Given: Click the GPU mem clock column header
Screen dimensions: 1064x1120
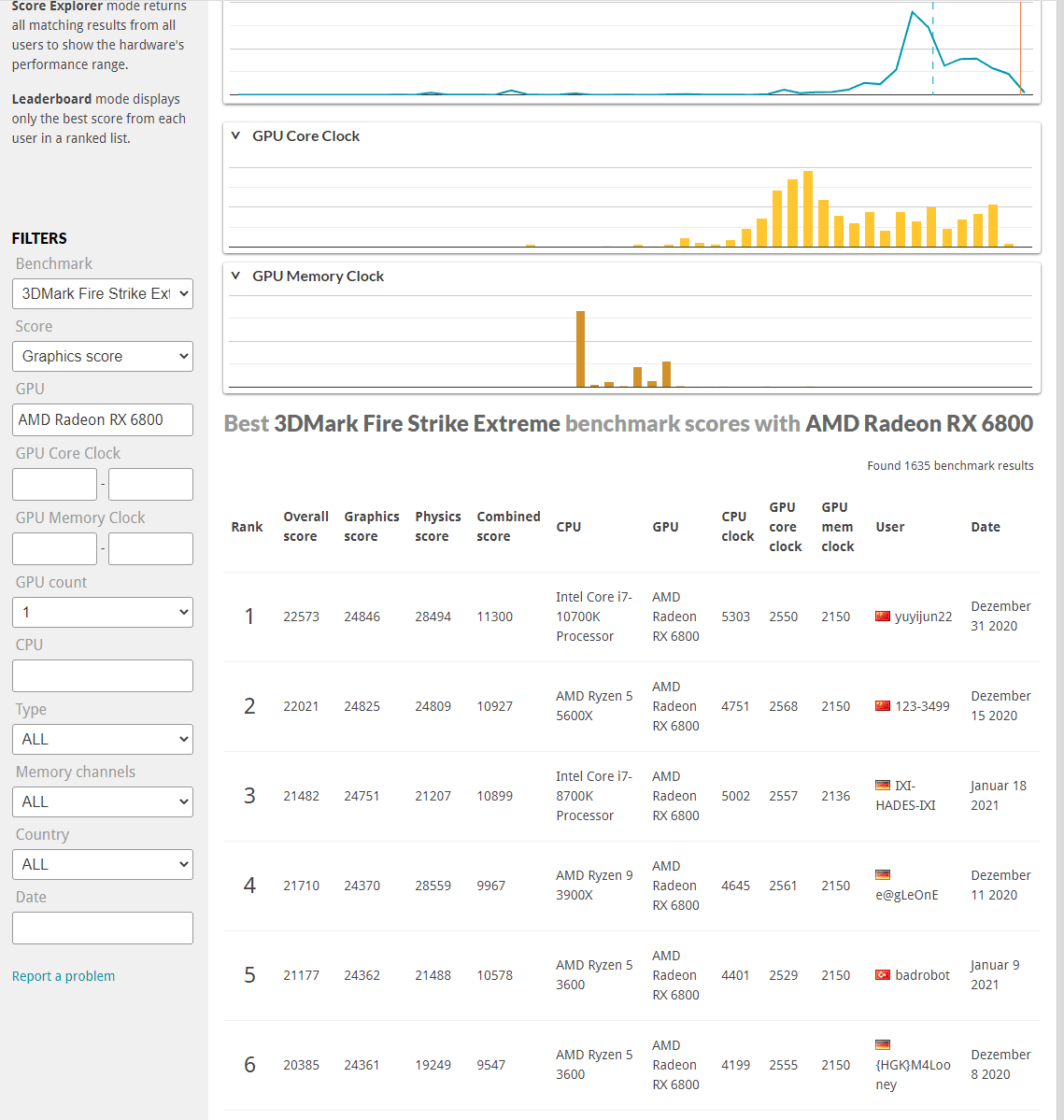Looking at the screenshot, I should coord(838,527).
